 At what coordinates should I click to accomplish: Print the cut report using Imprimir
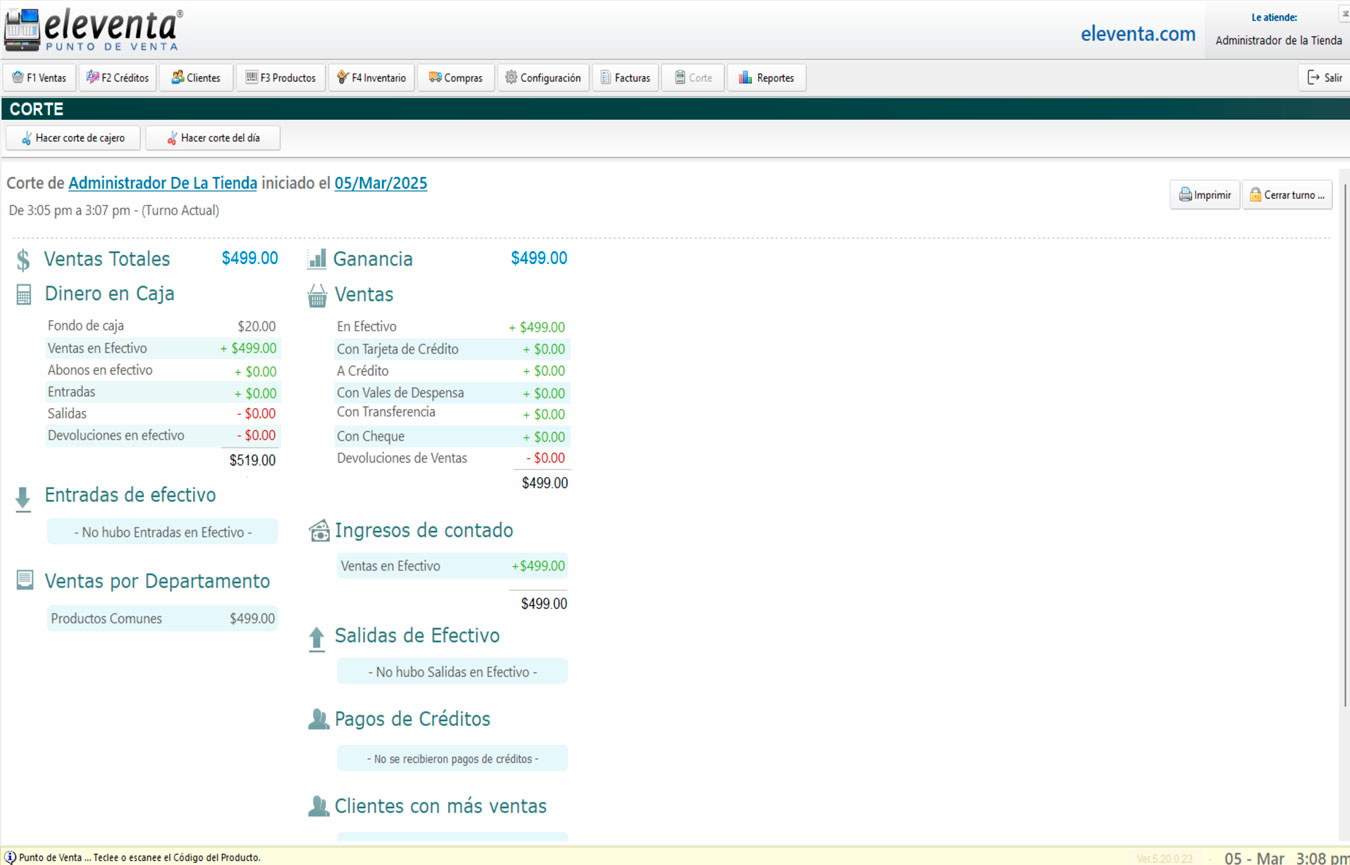(1204, 194)
